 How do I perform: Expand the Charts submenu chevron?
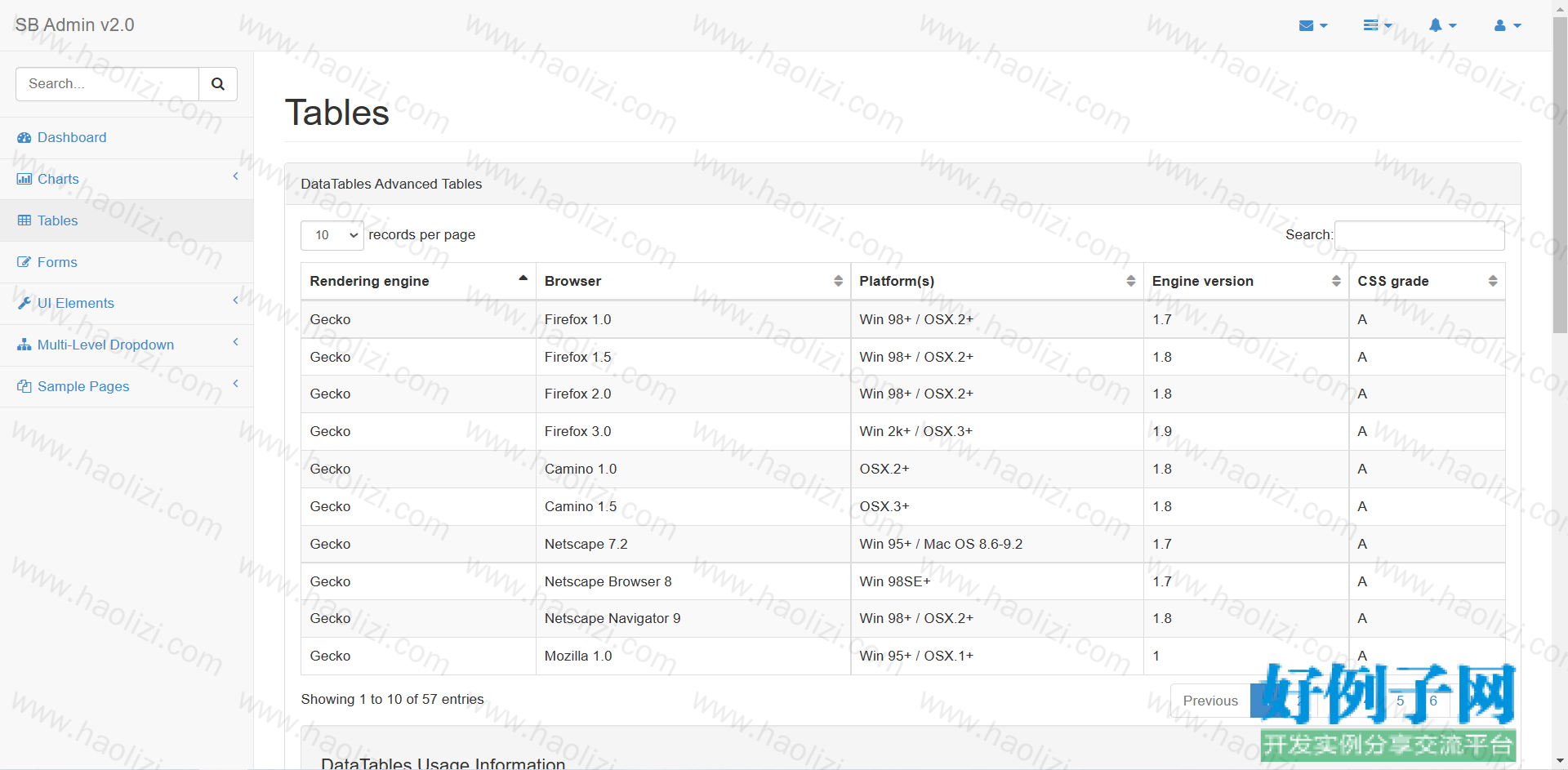click(x=235, y=176)
